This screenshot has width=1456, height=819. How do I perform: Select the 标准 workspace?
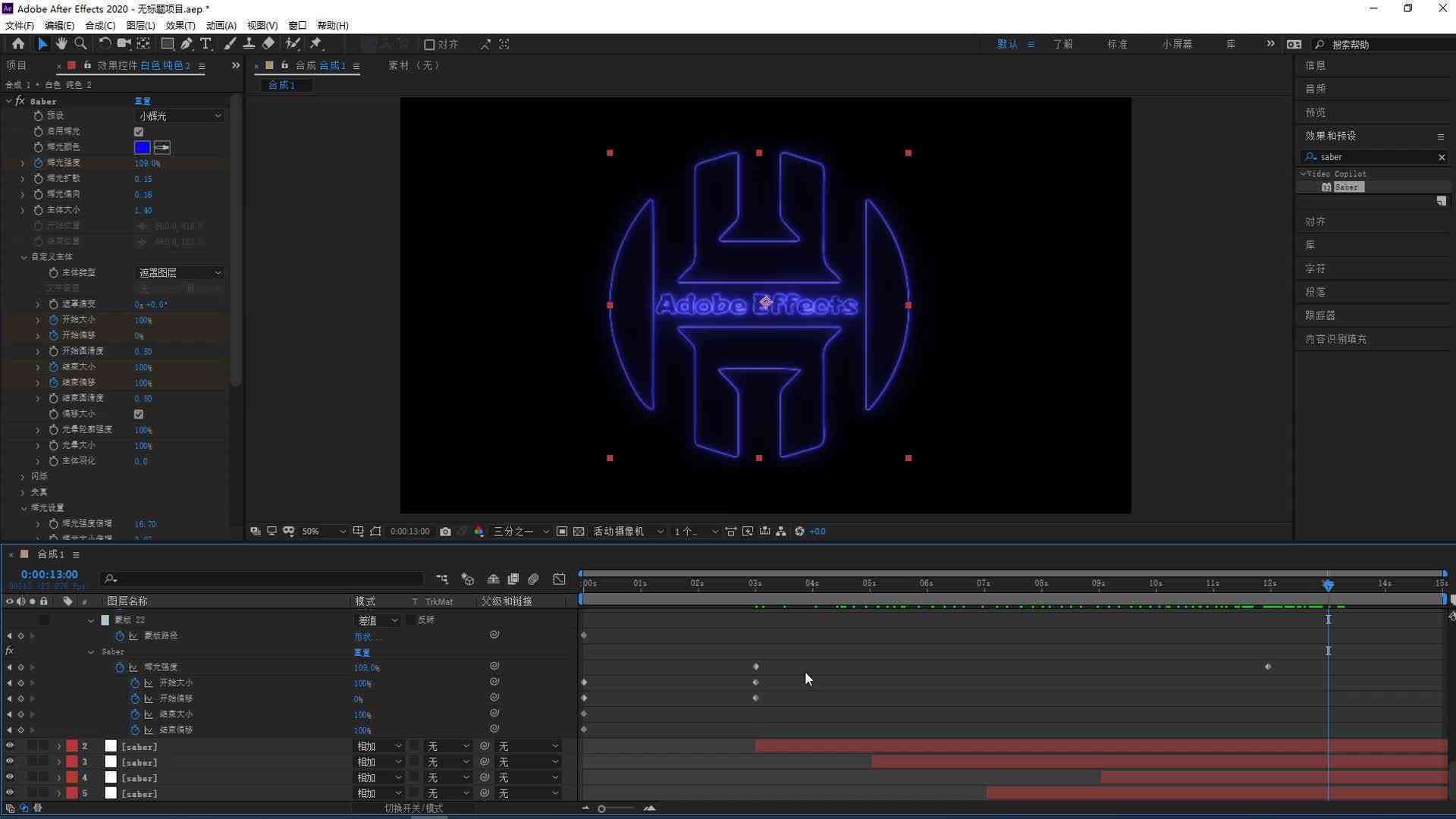click(1117, 45)
